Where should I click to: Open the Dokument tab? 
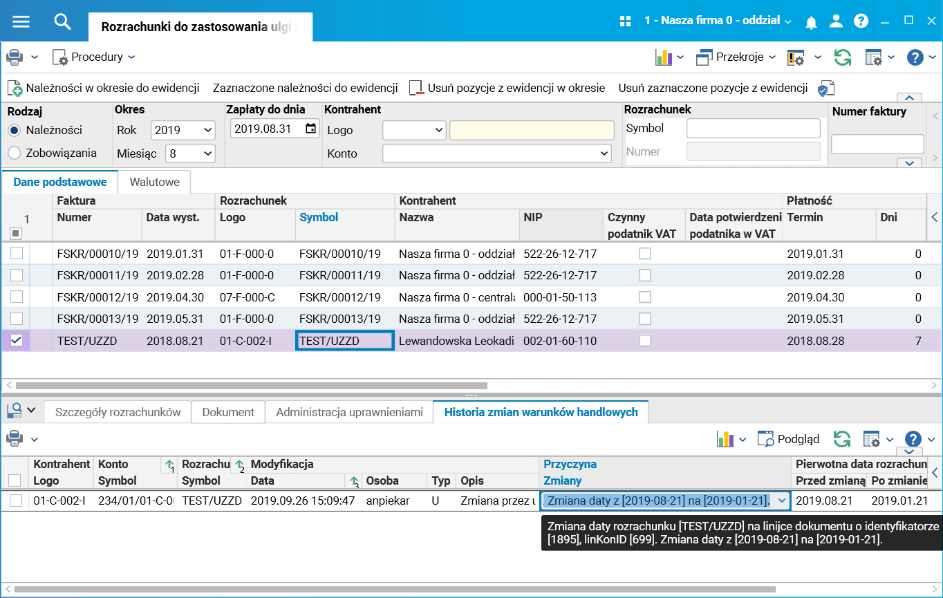[228, 412]
